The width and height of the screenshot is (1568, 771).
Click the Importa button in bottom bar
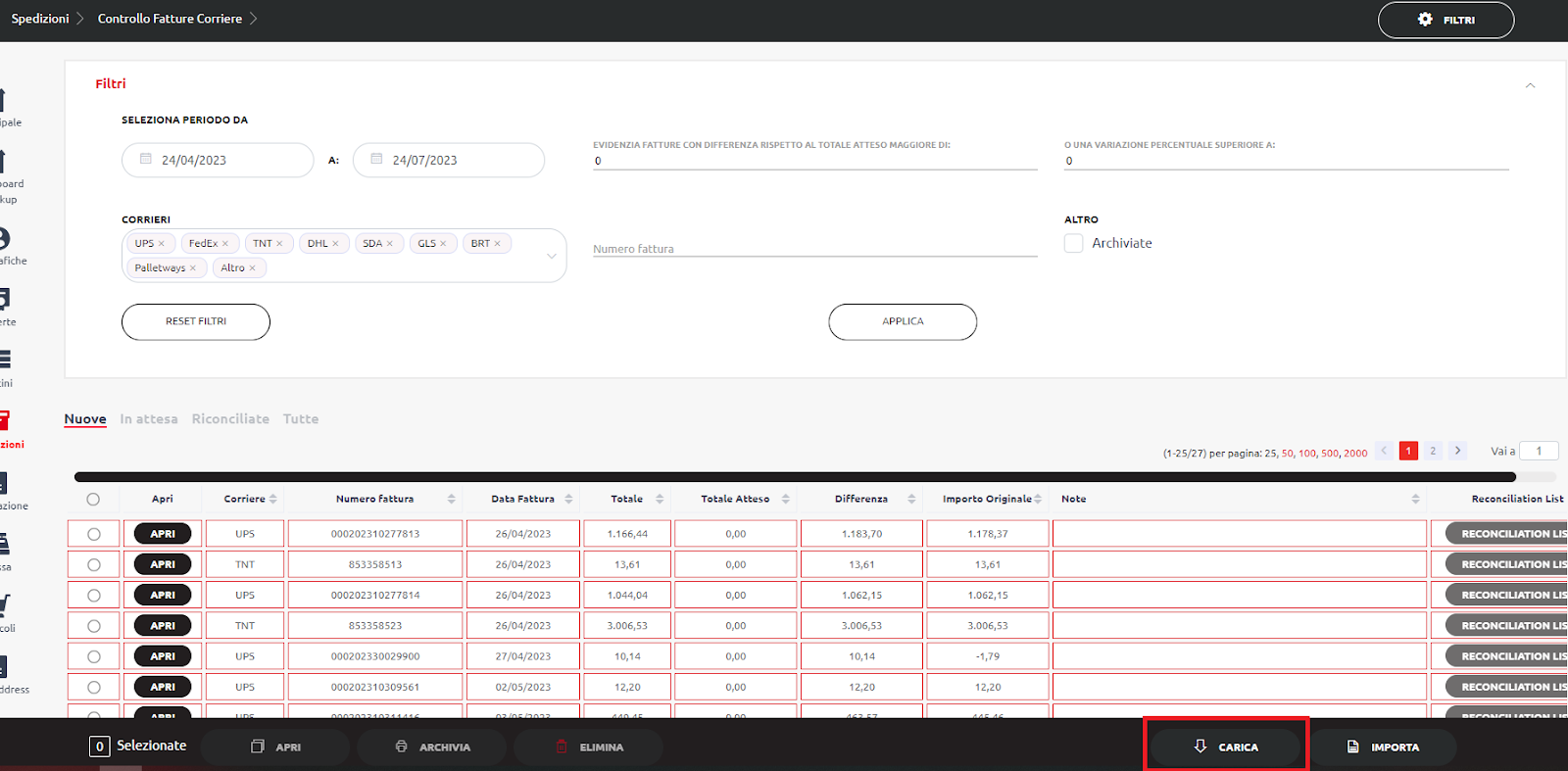pos(1383,747)
